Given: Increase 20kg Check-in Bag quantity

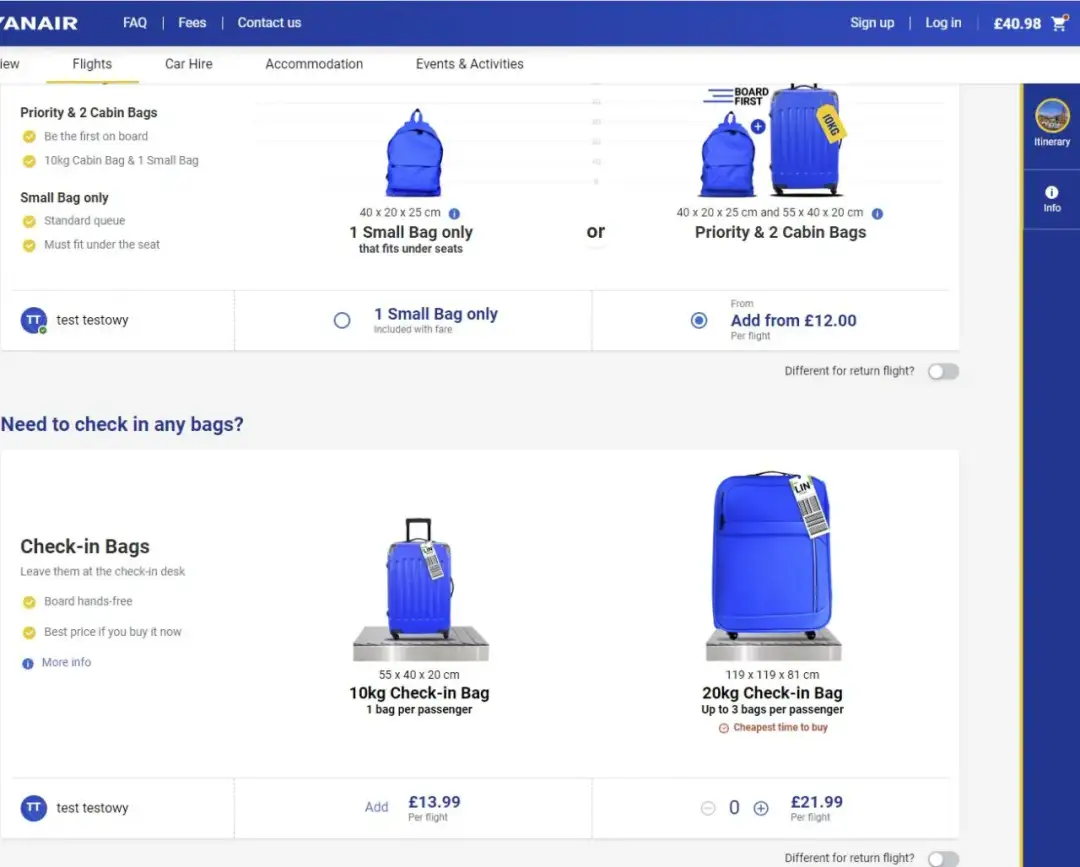Looking at the screenshot, I should 761,808.
